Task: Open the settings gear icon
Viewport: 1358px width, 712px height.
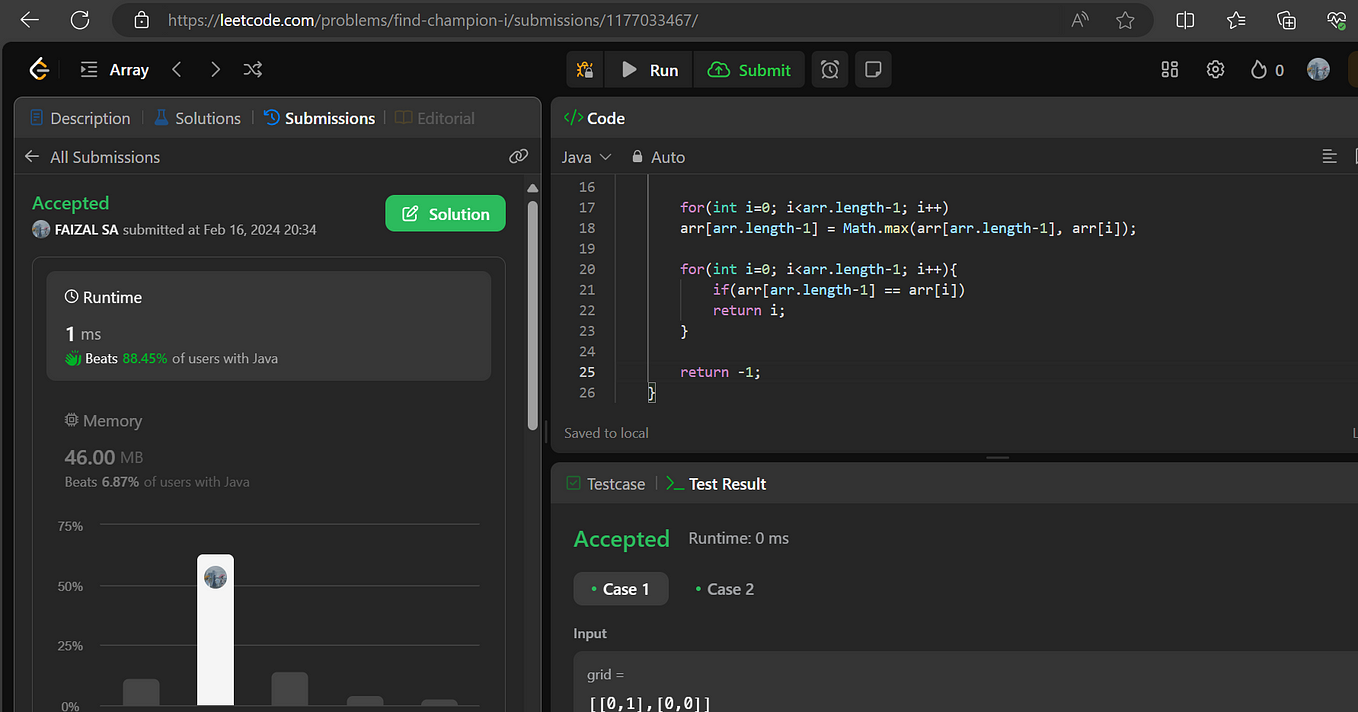Action: pyautogui.click(x=1215, y=70)
